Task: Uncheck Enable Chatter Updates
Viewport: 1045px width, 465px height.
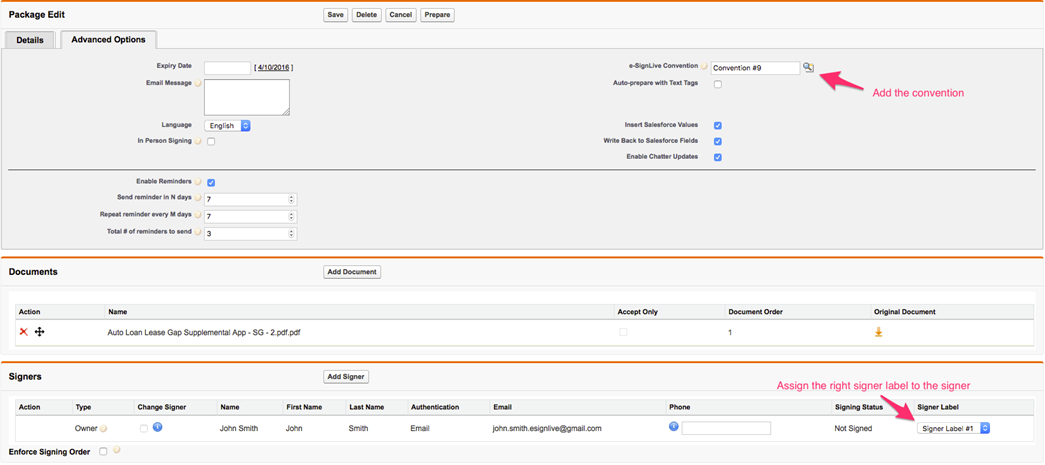Action: coord(718,157)
